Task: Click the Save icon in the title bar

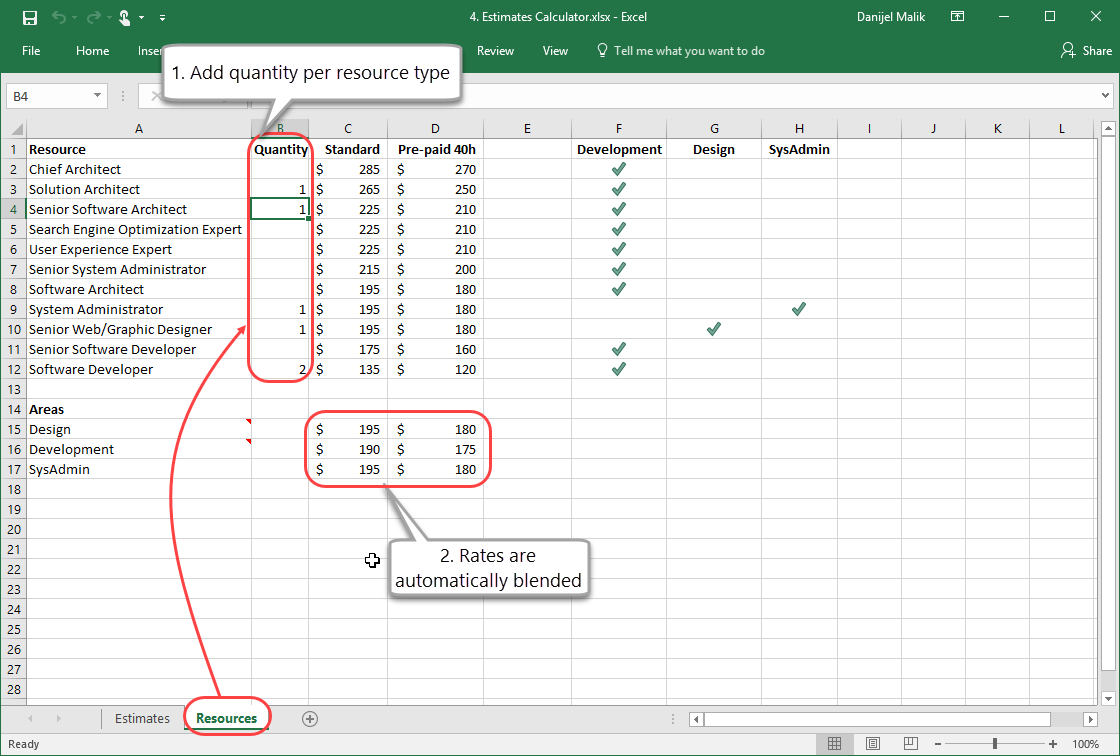Action: click(x=30, y=17)
